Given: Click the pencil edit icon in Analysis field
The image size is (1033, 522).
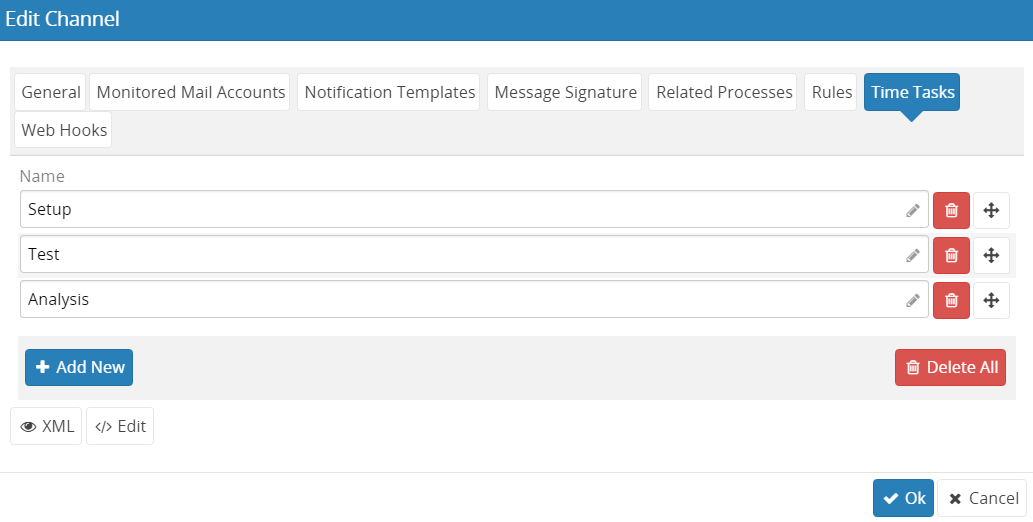Looking at the screenshot, I should point(912,300).
